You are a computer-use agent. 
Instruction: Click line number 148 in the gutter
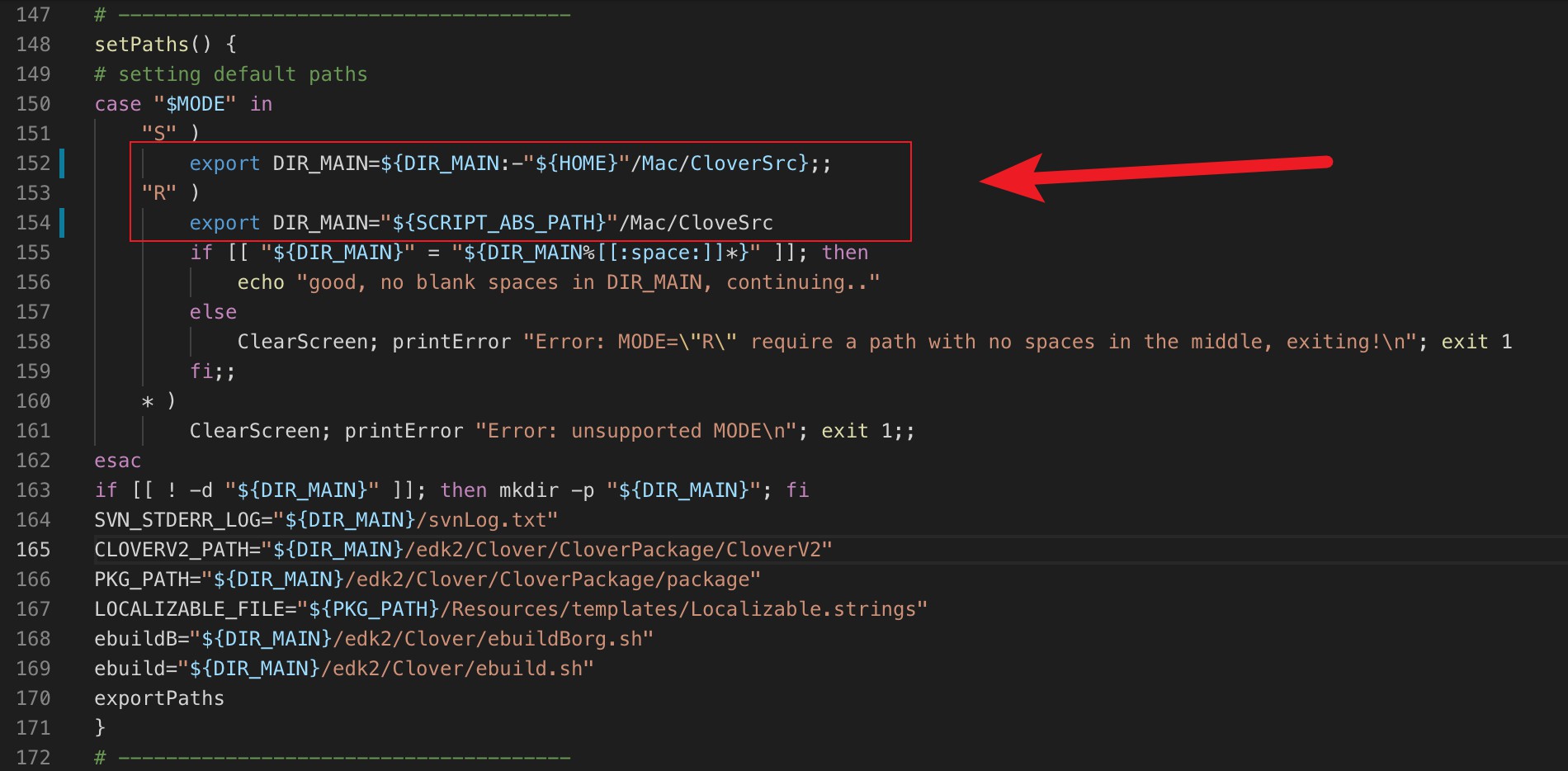pos(33,45)
